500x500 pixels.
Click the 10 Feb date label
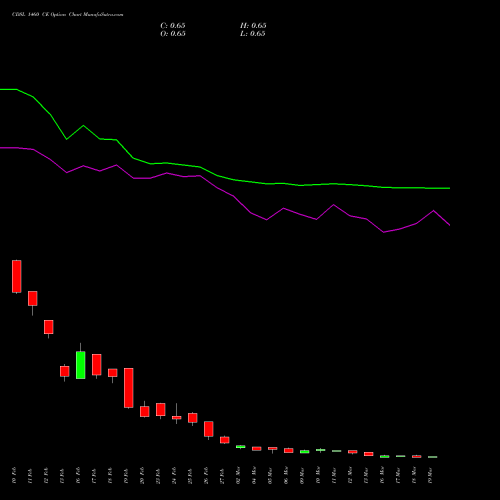(x=14, y=475)
